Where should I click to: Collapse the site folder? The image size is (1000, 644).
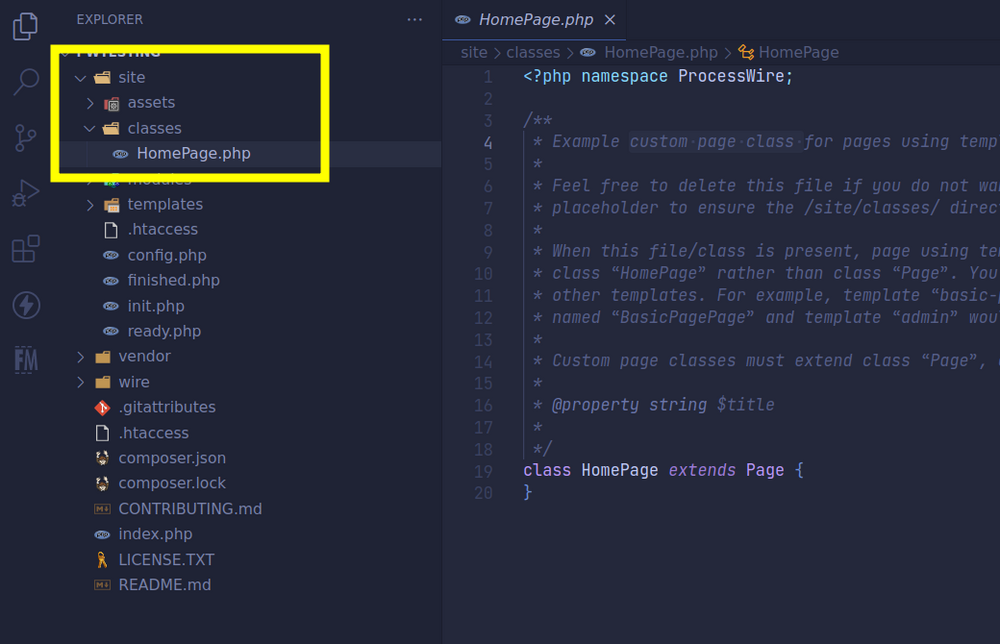[x=131, y=77]
